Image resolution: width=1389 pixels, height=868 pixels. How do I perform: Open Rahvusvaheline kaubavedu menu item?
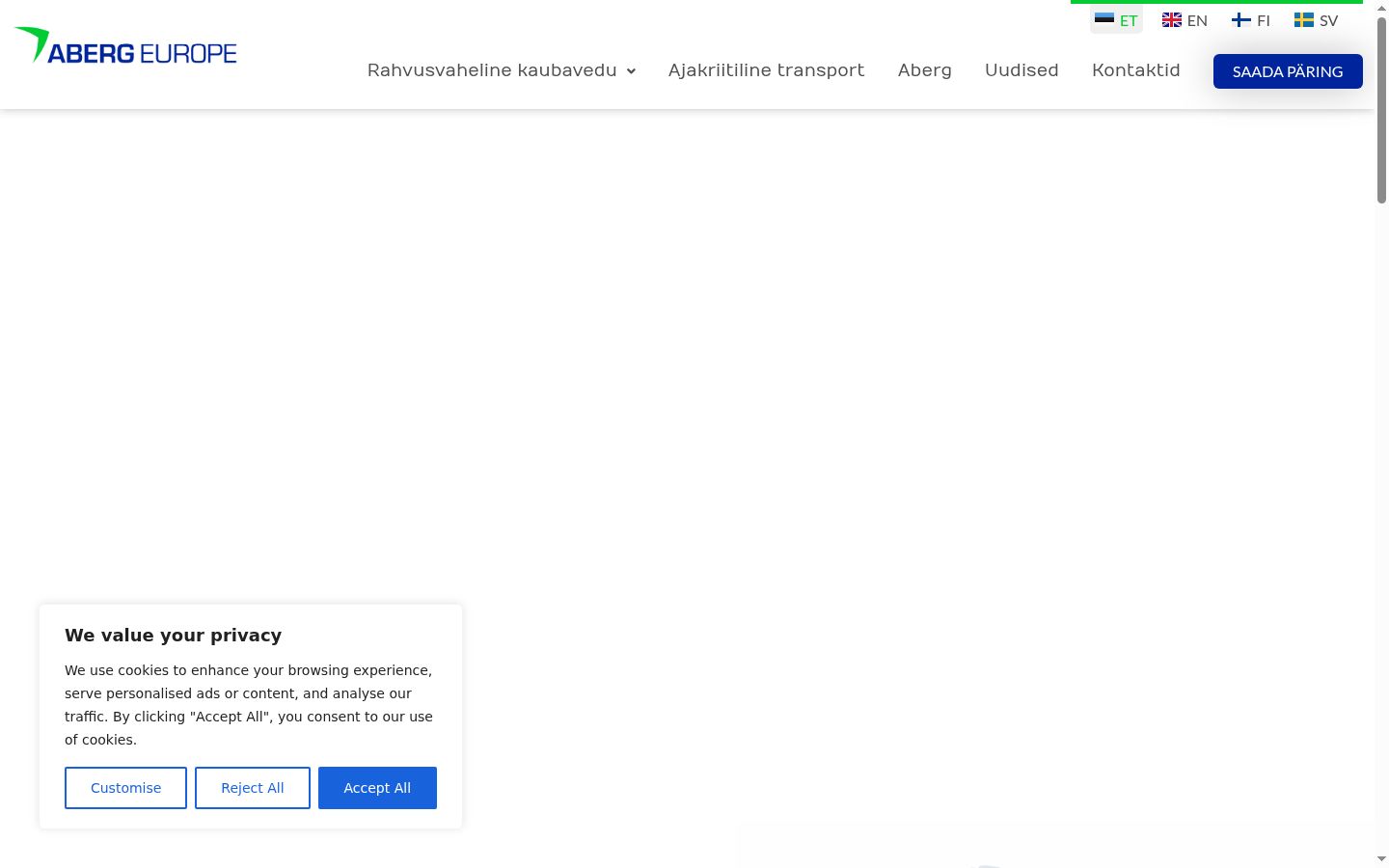click(492, 70)
